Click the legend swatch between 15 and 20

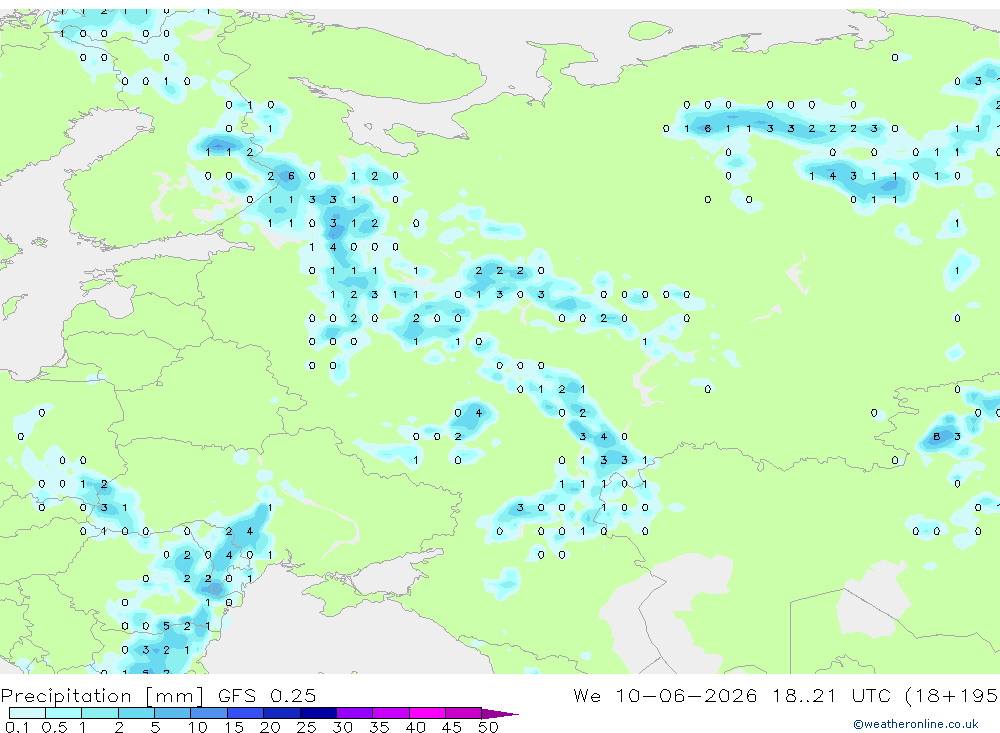pos(246,713)
